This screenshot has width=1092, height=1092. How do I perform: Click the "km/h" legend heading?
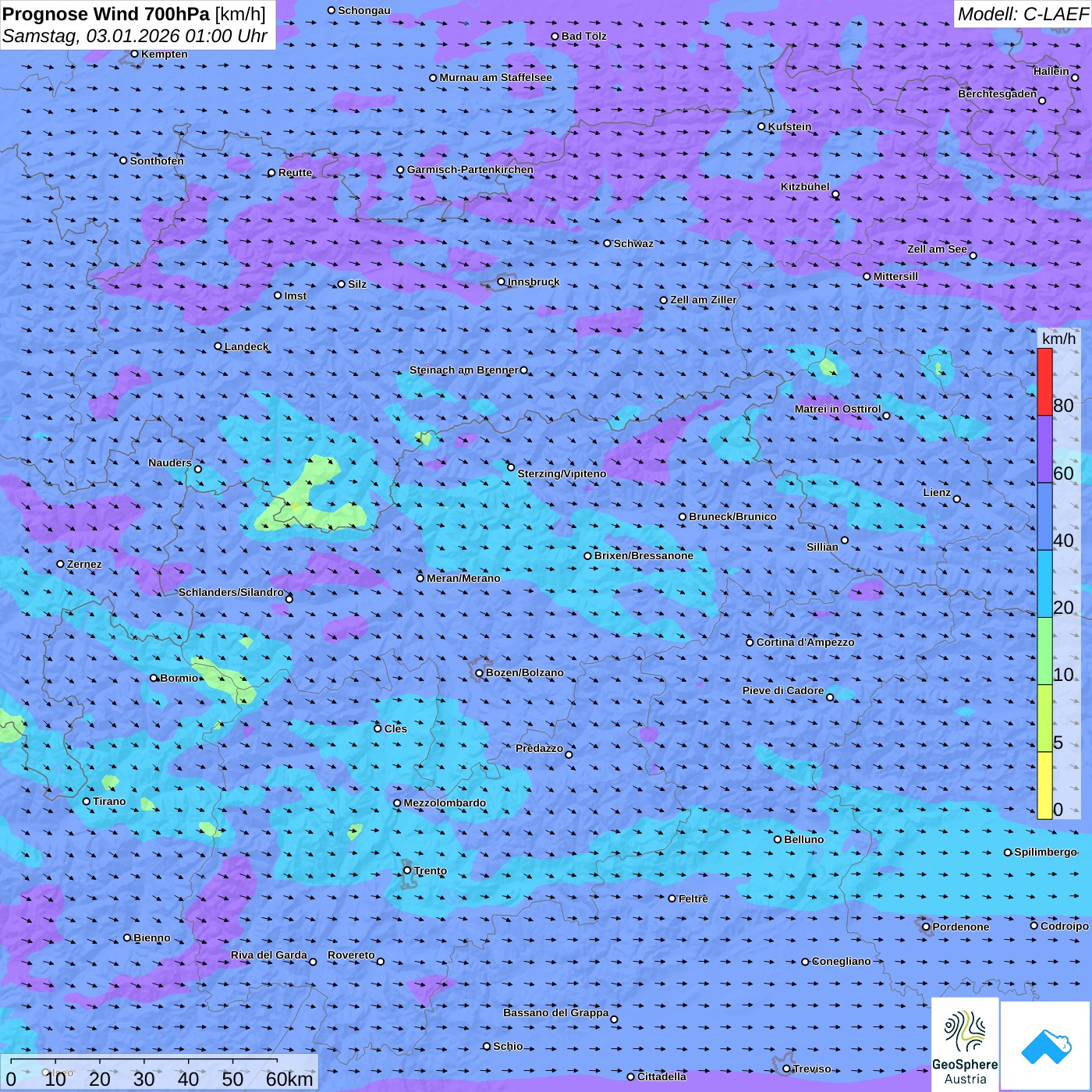tap(1058, 339)
